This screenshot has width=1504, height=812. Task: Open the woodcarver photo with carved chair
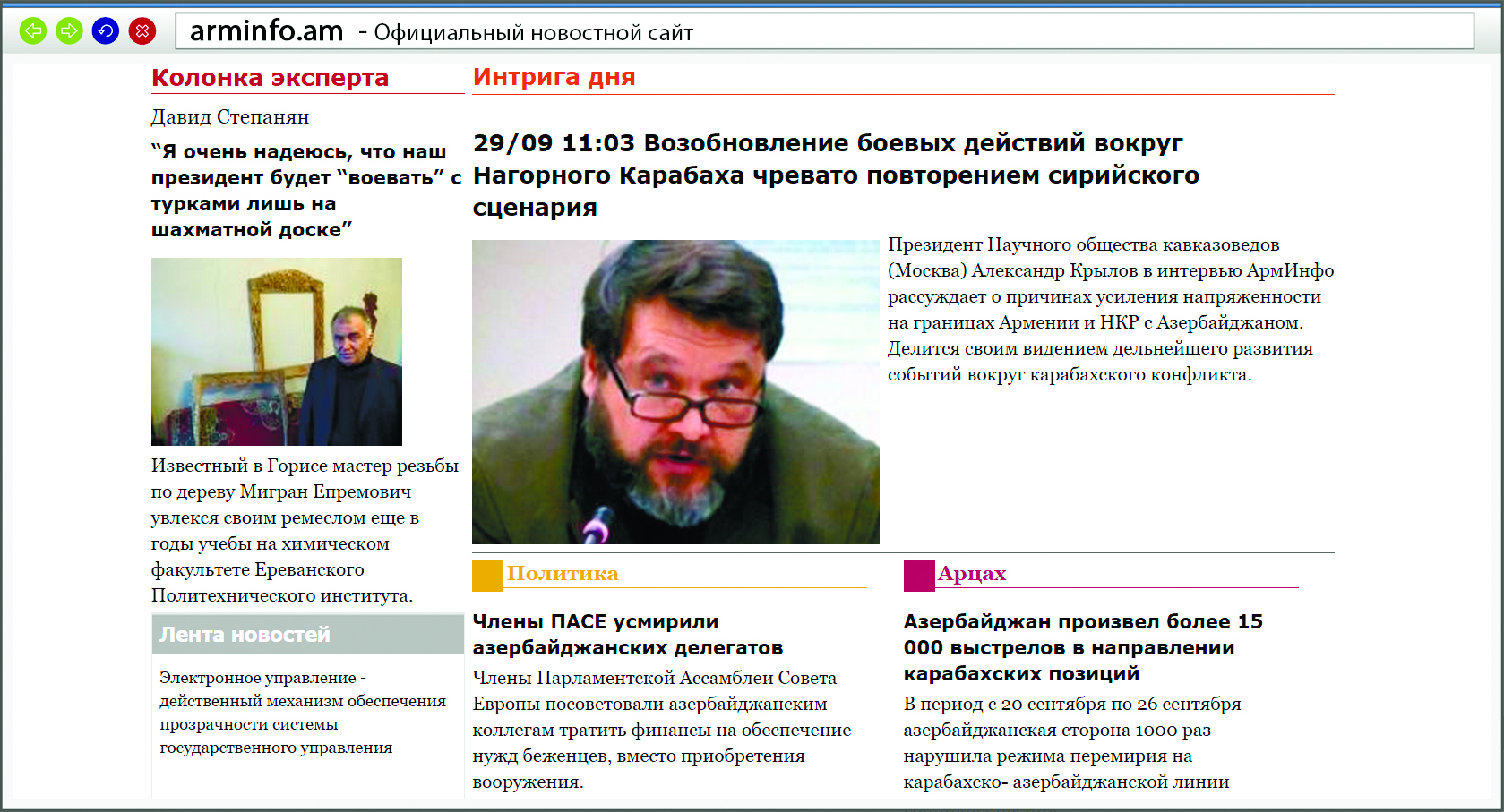(277, 352)
